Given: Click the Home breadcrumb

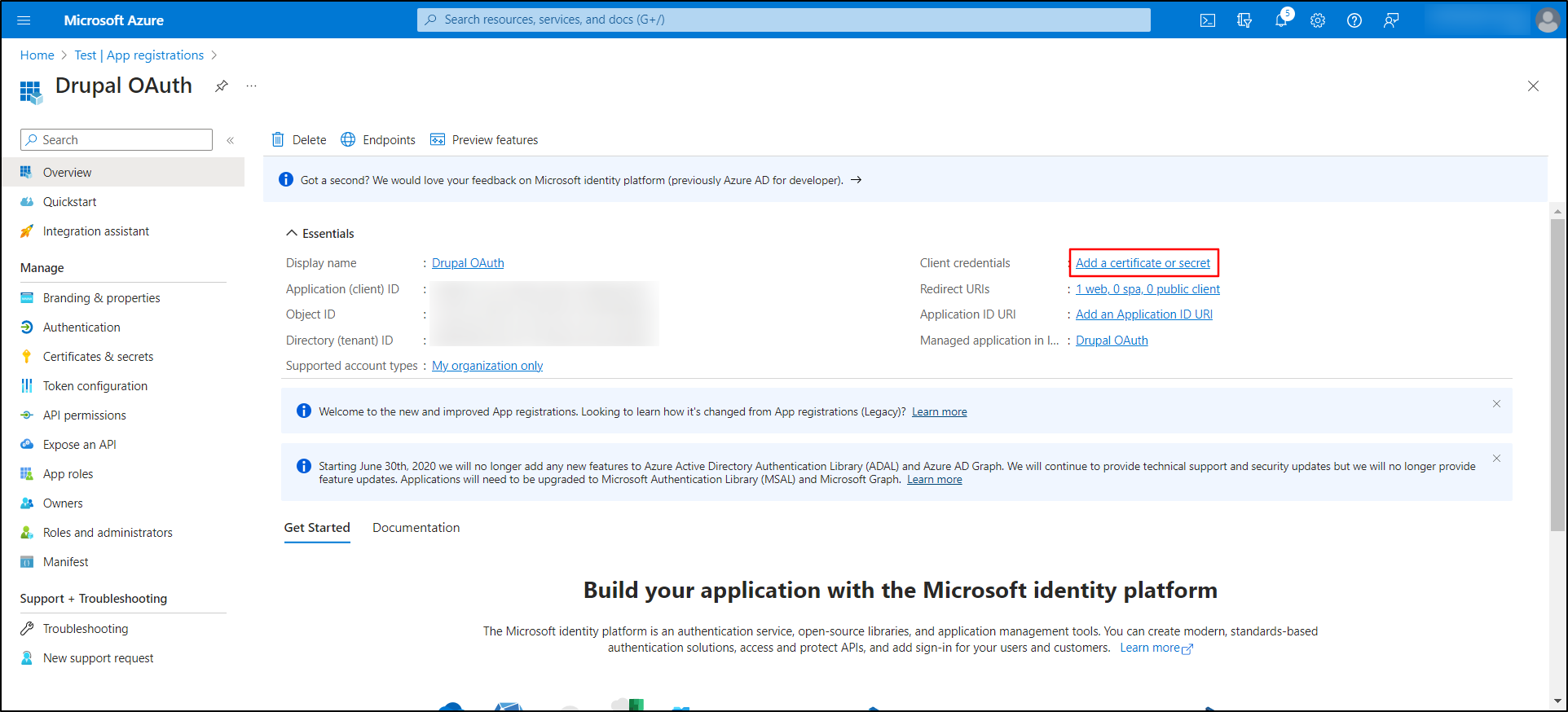Looking at the screenshot, I should tap(37, 55).
